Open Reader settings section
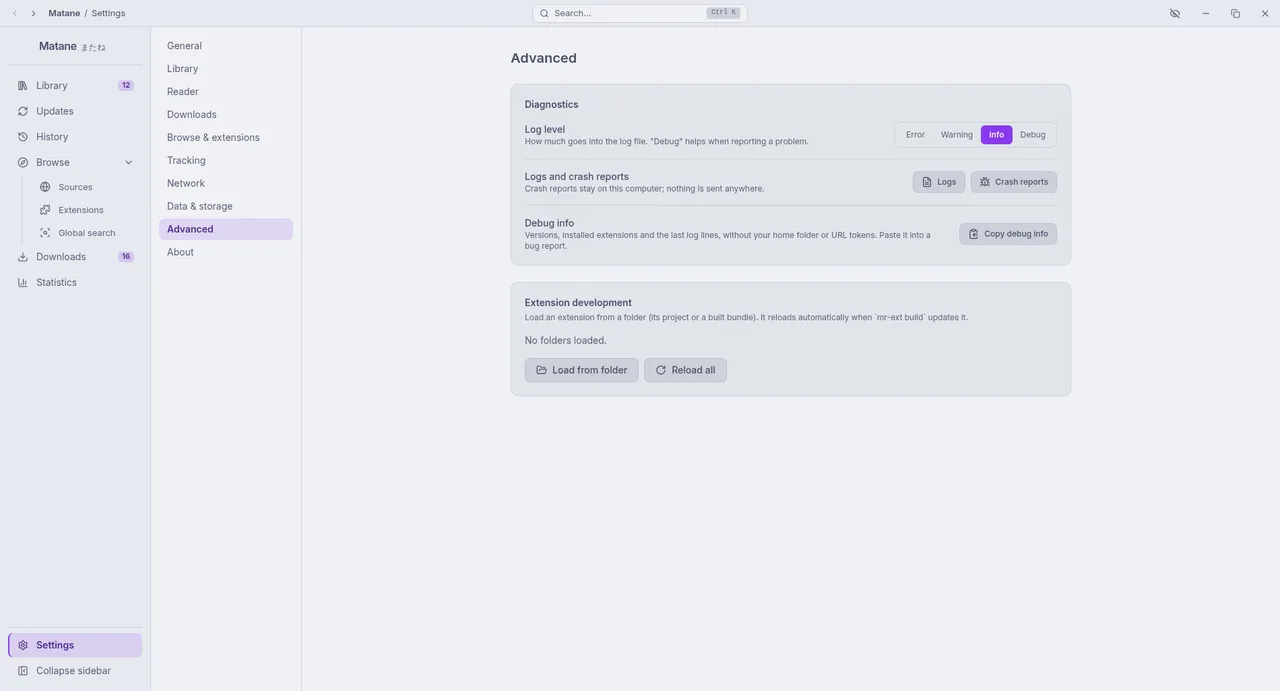The image size is (1280, 691). tap(226, 92)
